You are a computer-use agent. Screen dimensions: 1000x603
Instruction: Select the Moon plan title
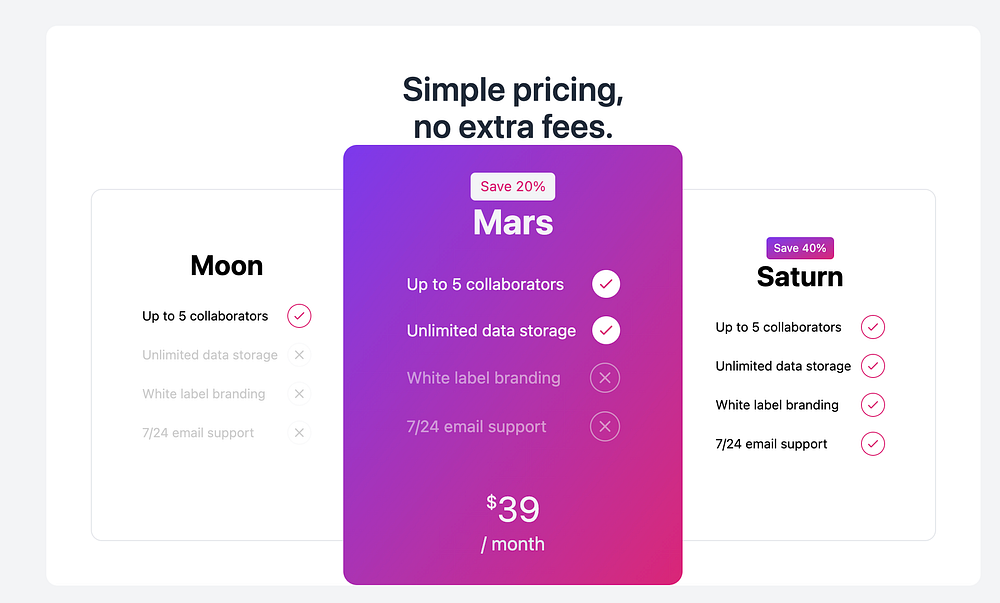[x=227, y=266]
